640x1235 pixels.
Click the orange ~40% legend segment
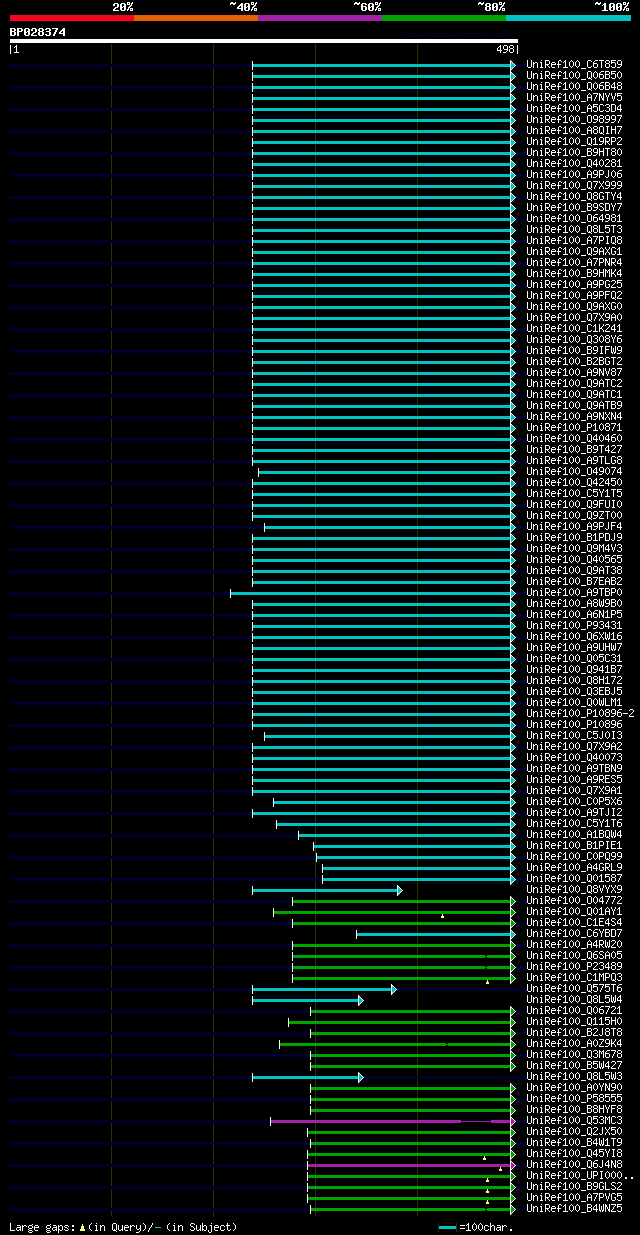point(196,17)
